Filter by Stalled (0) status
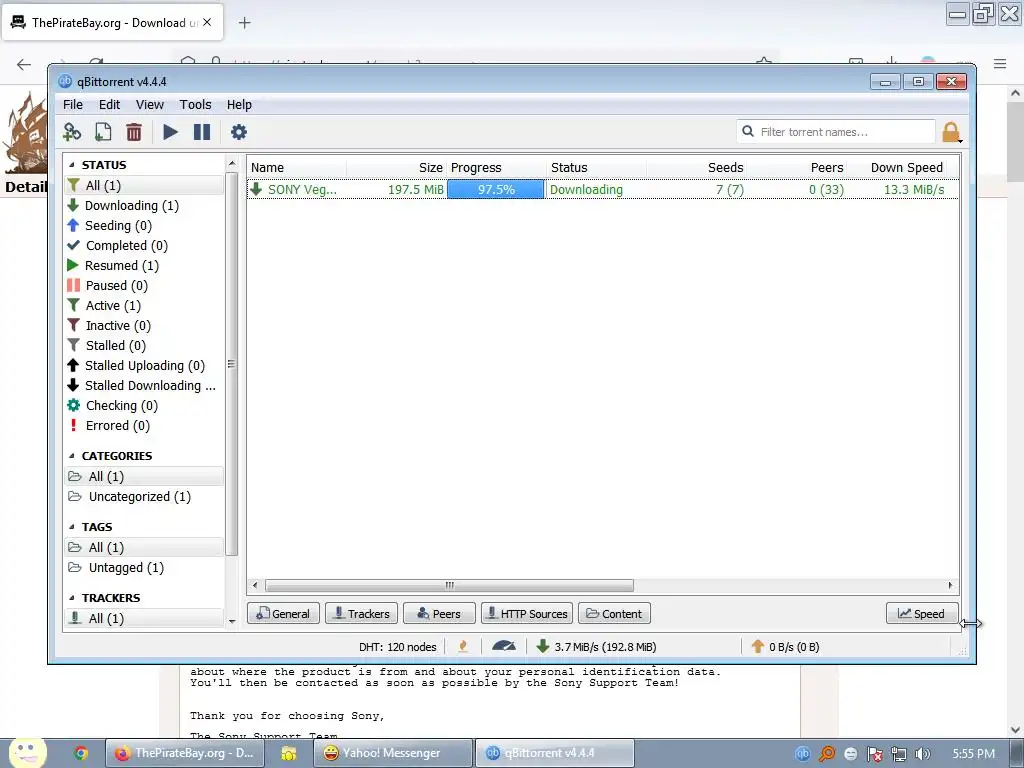Viewport: 1024px width, 768px height. click(x=144, y=345)
